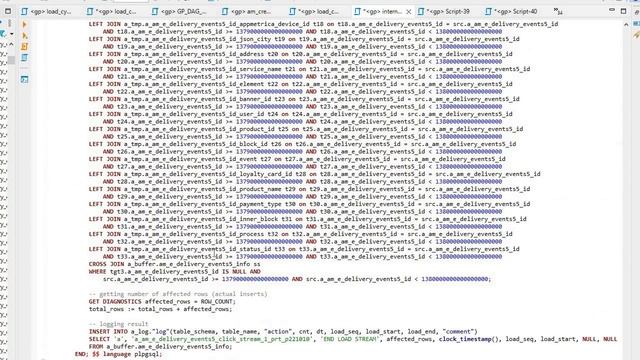
Task: Click the LEFT JOIN line for appmetrica_device_id t18
Action: click(323, 24)
